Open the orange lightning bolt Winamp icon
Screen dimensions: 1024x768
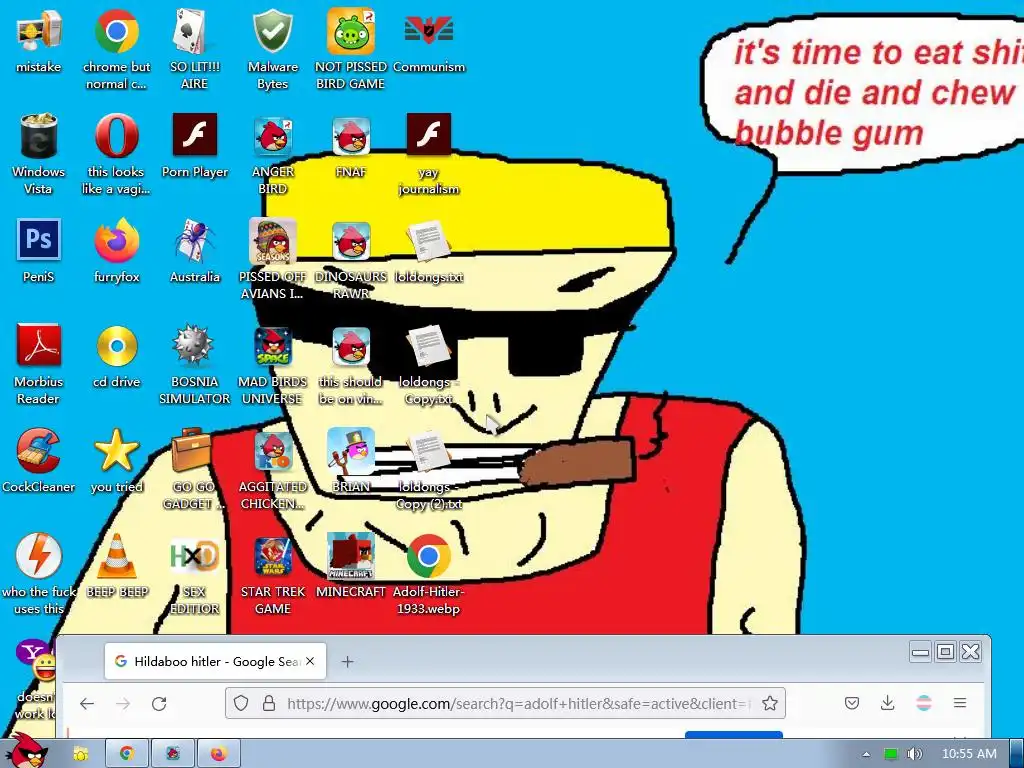click(x=39, y=556)
